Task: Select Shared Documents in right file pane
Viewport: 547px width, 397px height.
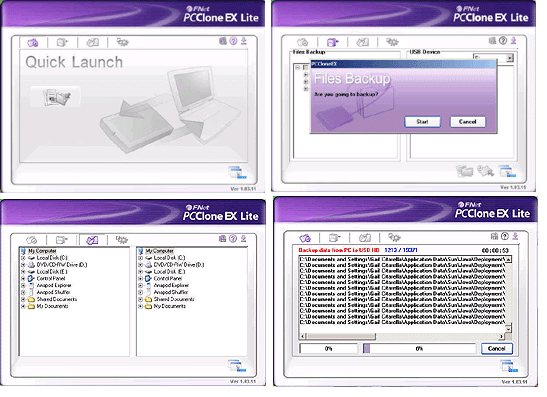Action: click(x=174, y=299)
